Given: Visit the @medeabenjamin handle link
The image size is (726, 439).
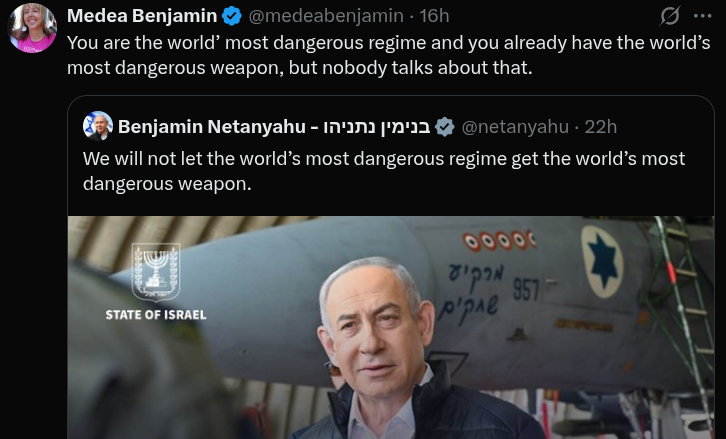Looking at the screenshot, I should (x=326, y=16).
